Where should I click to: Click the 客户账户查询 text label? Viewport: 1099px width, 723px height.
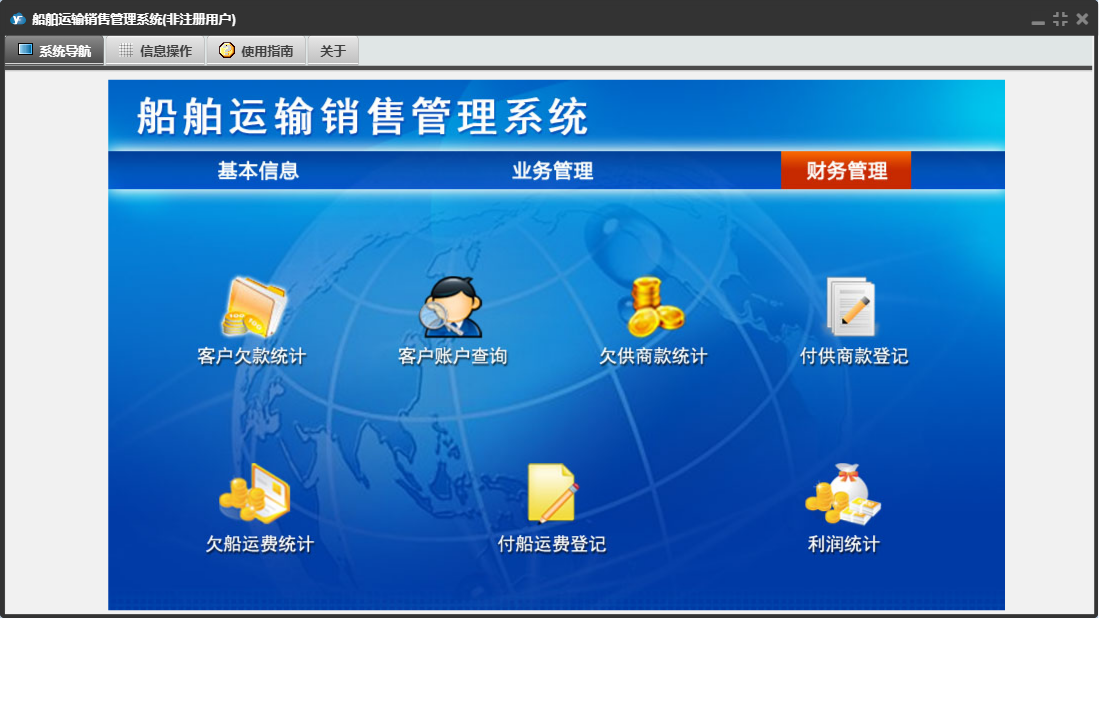pyautogui.click(x=452, y=357)
